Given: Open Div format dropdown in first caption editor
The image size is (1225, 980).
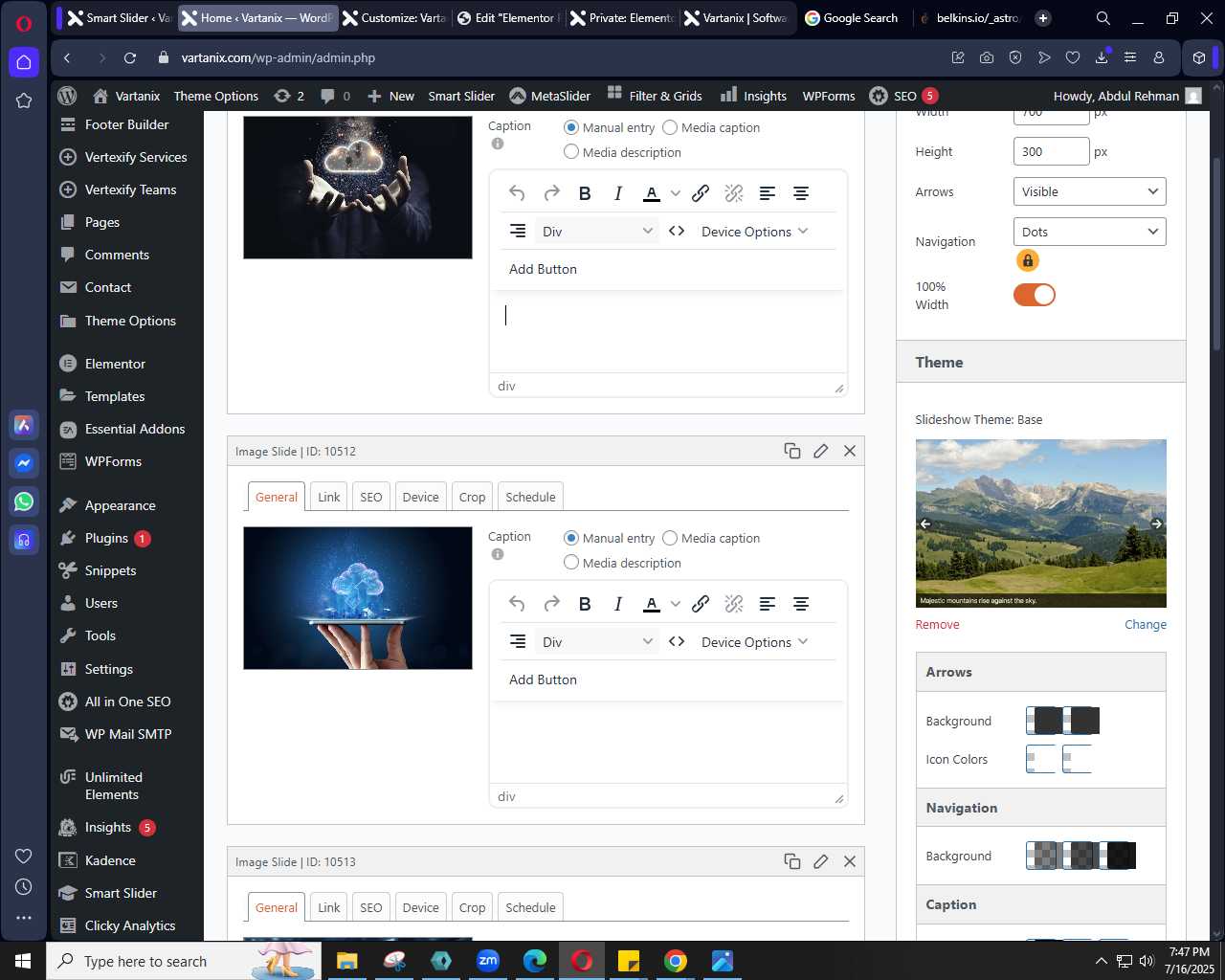Looking at the screenshot, I should tap(597, 231).
